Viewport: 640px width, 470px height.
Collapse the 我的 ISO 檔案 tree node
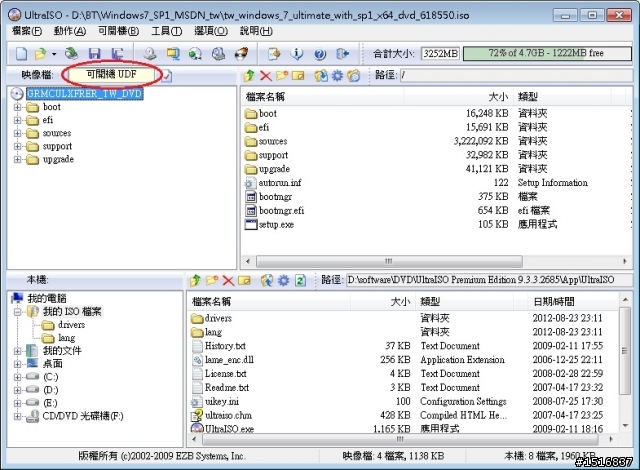pos(17,312)
